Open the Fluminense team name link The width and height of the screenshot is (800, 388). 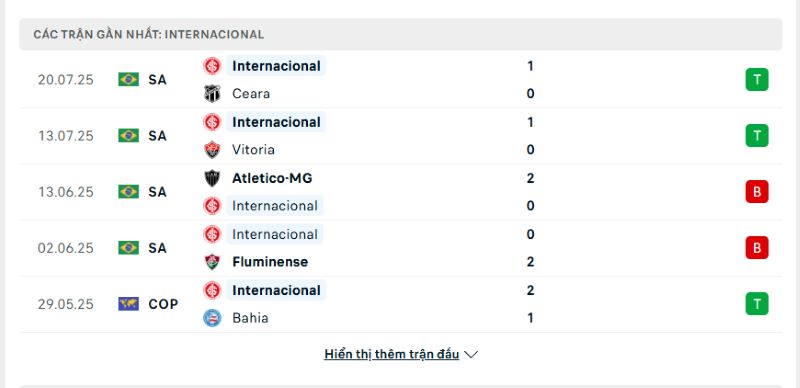[x=270, y=262]
